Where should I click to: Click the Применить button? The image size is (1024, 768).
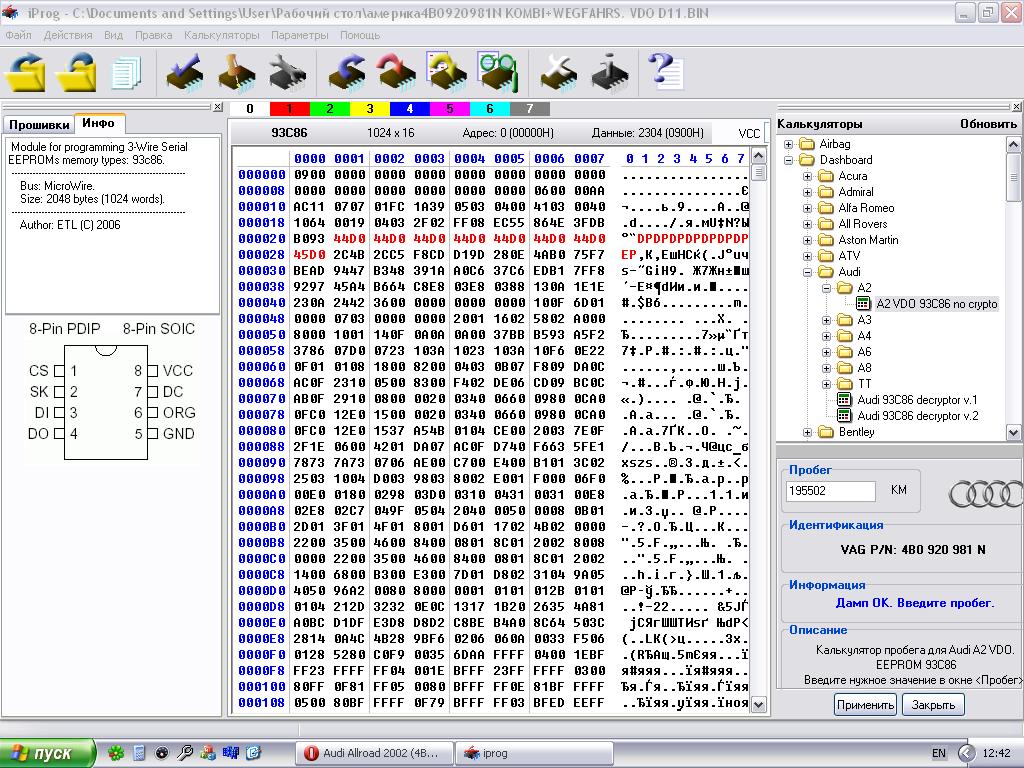pyautogui.click(x=866, y=705)
